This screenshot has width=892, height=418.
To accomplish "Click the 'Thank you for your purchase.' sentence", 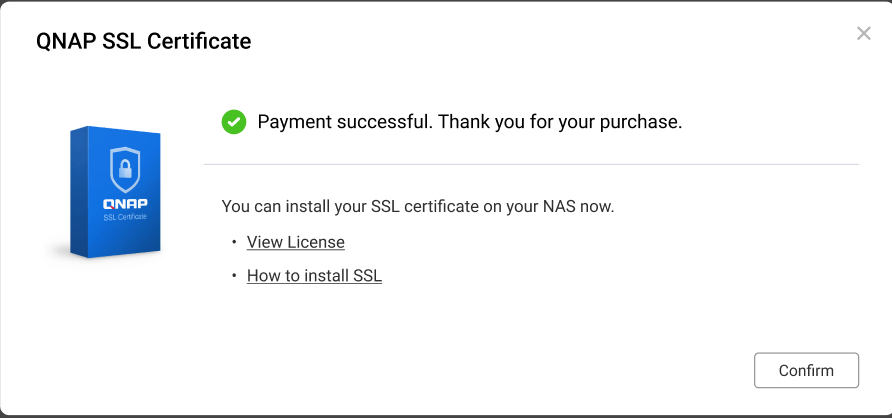I will coord(560,122).
